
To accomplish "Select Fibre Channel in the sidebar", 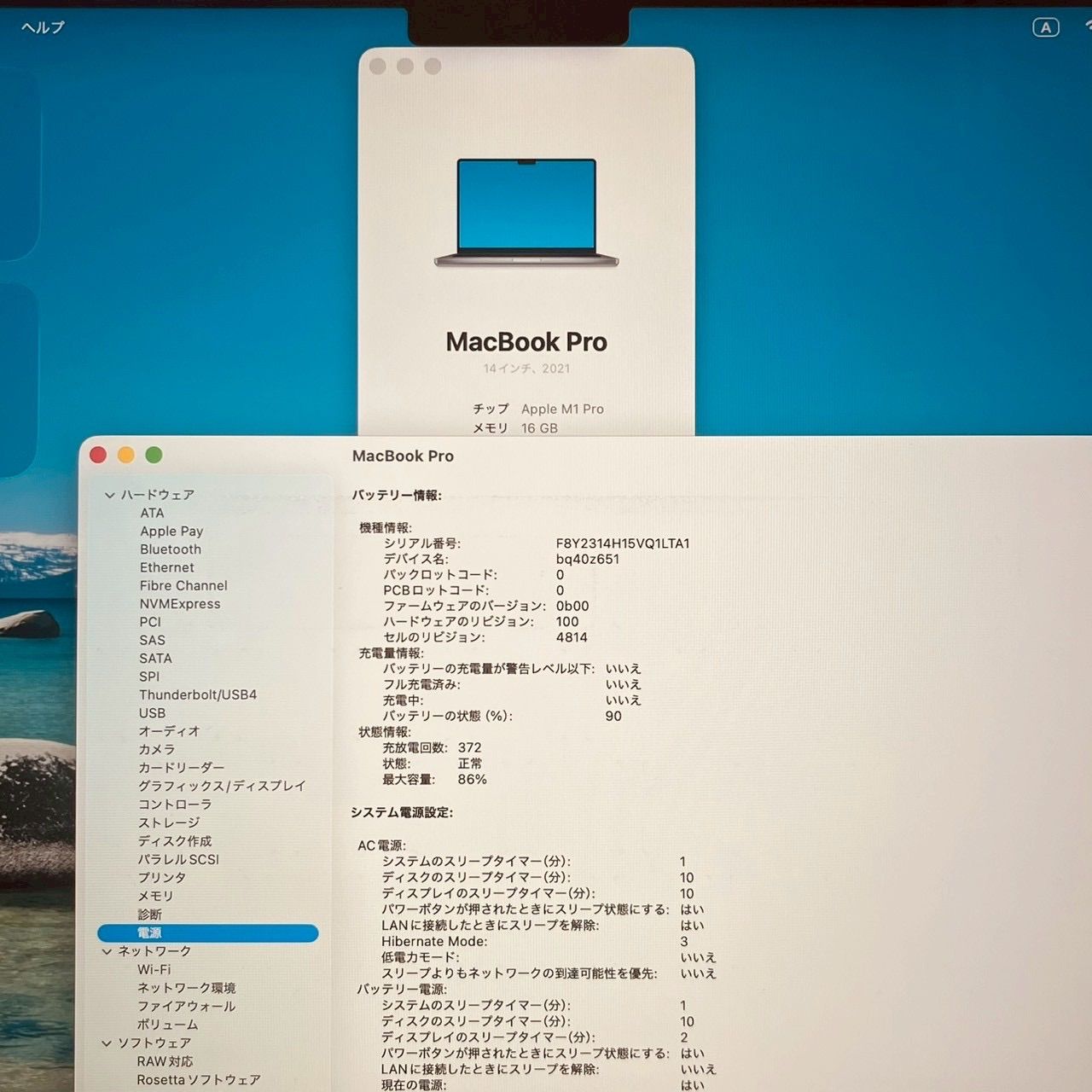I will 183,585.
